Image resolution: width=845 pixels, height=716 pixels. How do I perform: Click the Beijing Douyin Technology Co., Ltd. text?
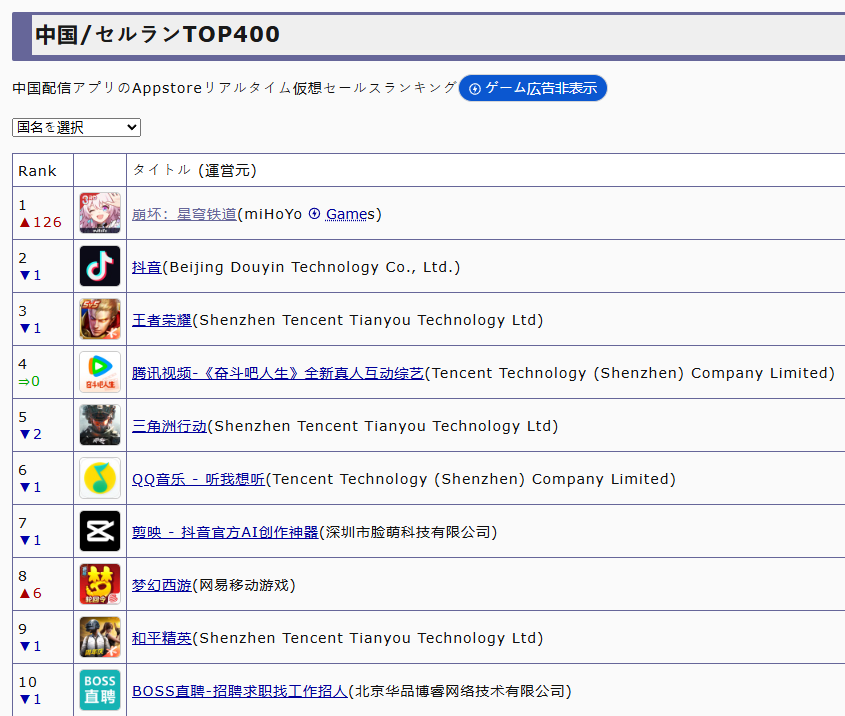pos(311,267)
